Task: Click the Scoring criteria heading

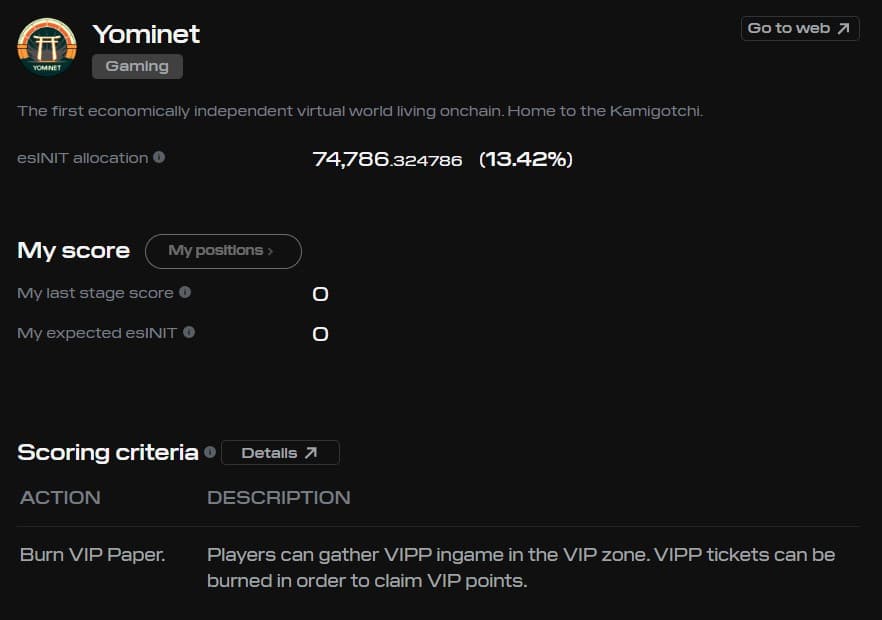Action: tap(108, 452)
